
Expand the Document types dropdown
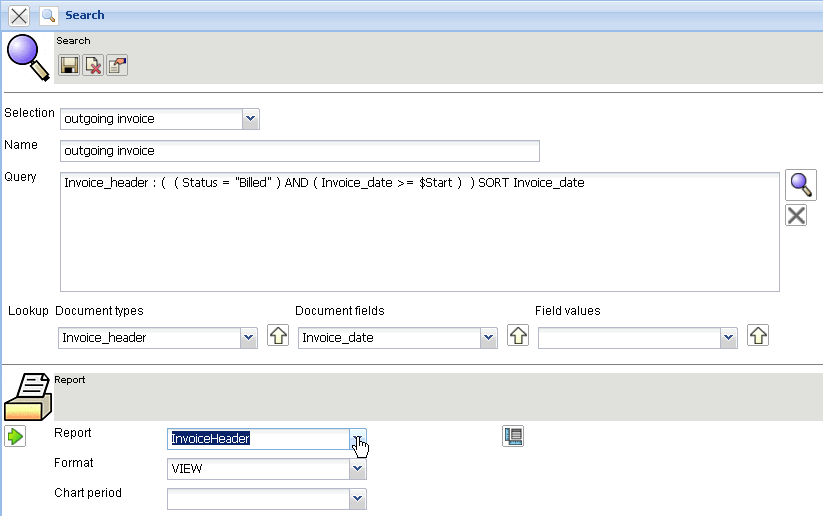(249, 338)
